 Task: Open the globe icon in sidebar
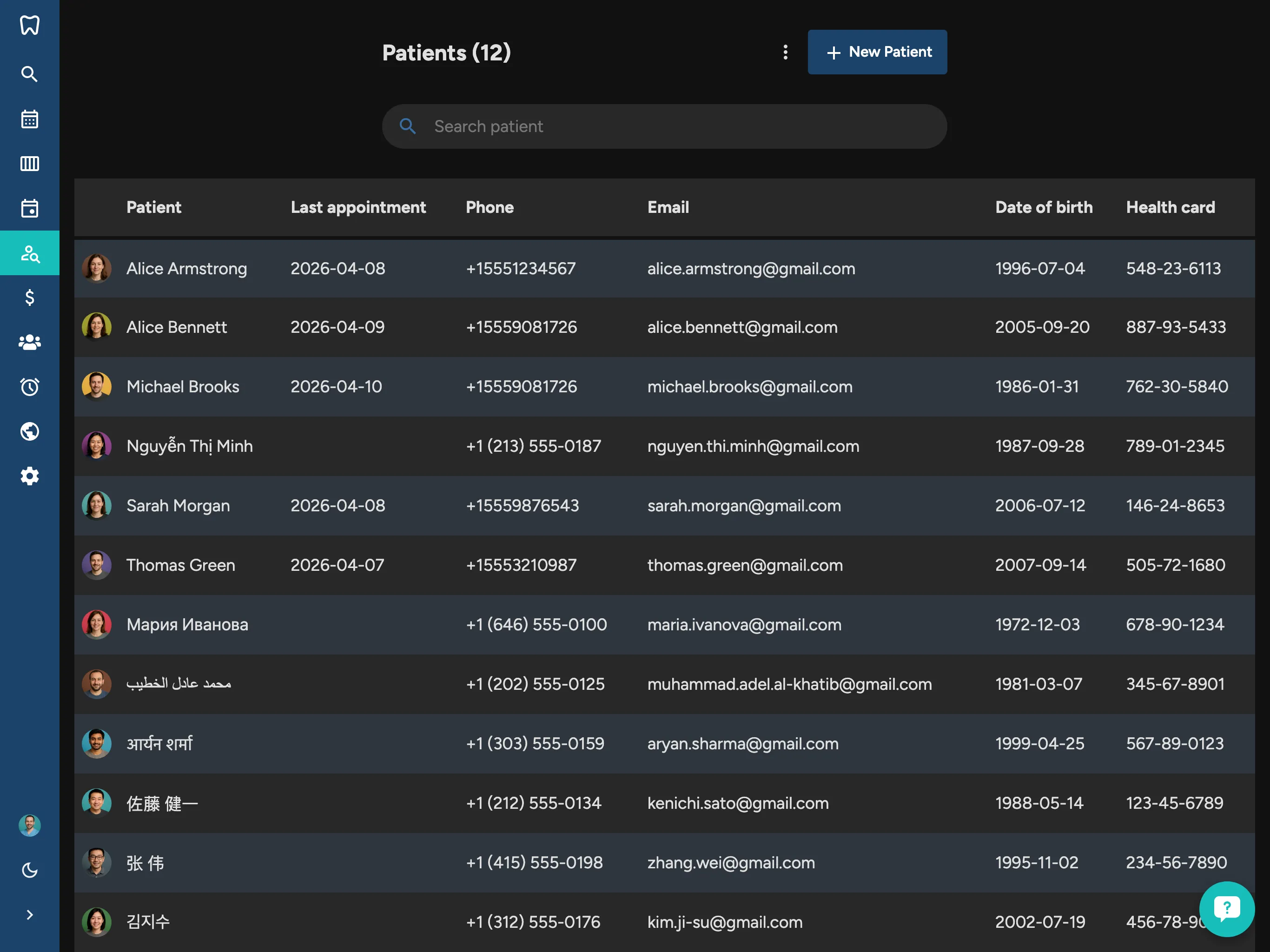(29, 431)
